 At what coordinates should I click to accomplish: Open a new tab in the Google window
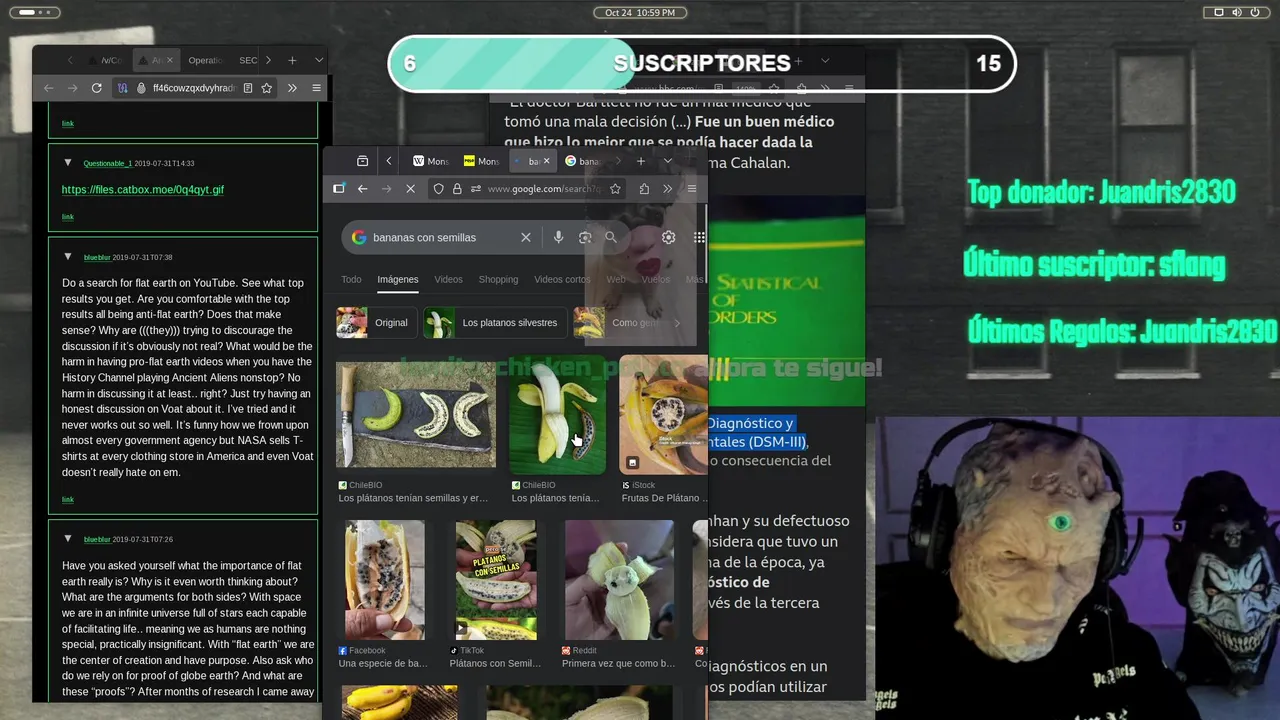coord(641,161)
